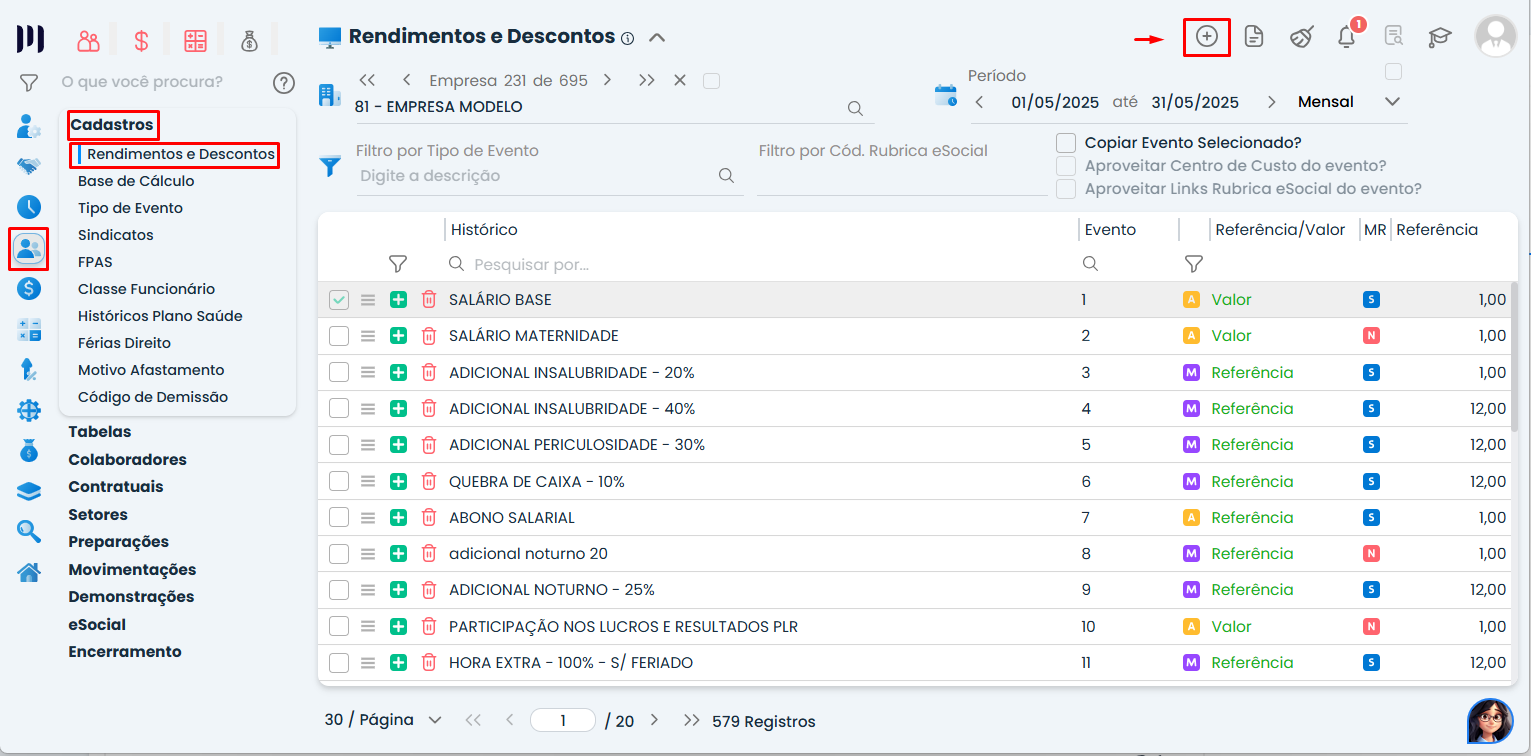Uncheck the SALÁRIO BASE row checkbox
This screenshot has width=1531, height=756.
[x=339, y=300]
